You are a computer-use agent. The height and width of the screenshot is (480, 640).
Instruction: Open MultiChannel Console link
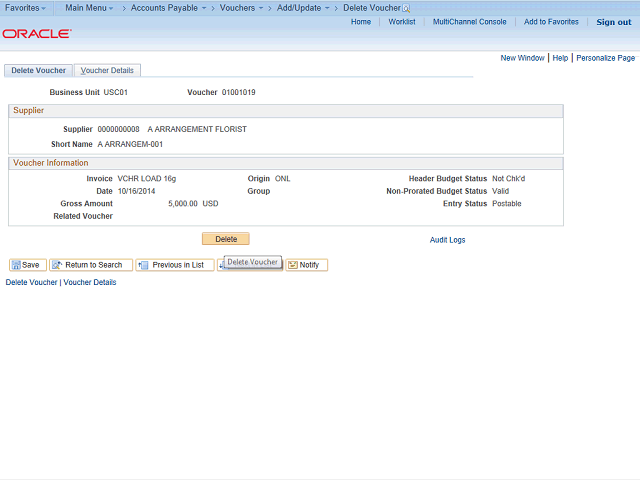click(469, 22)
